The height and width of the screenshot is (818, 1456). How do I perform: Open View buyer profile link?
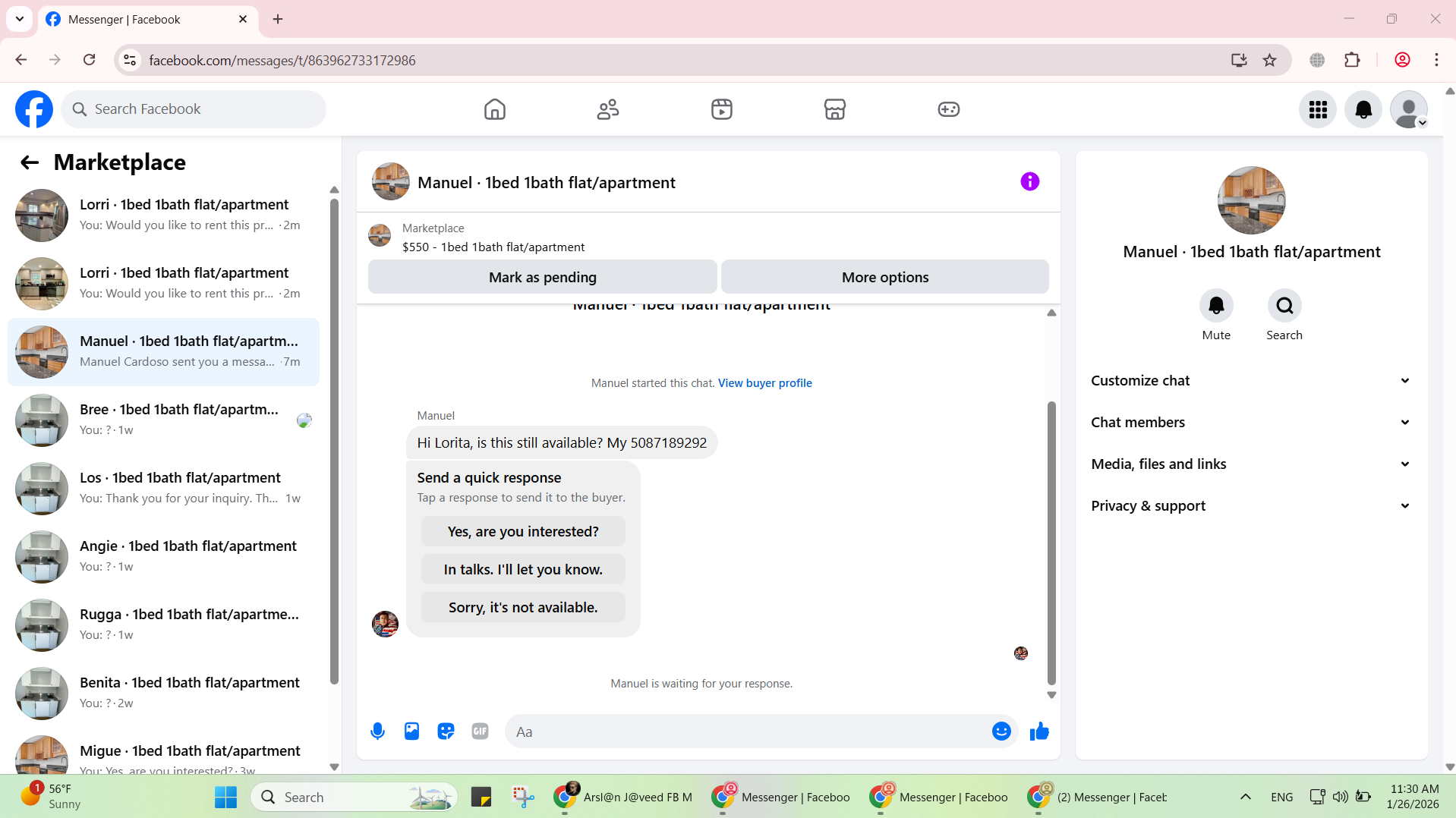click(x=765, y=383)
